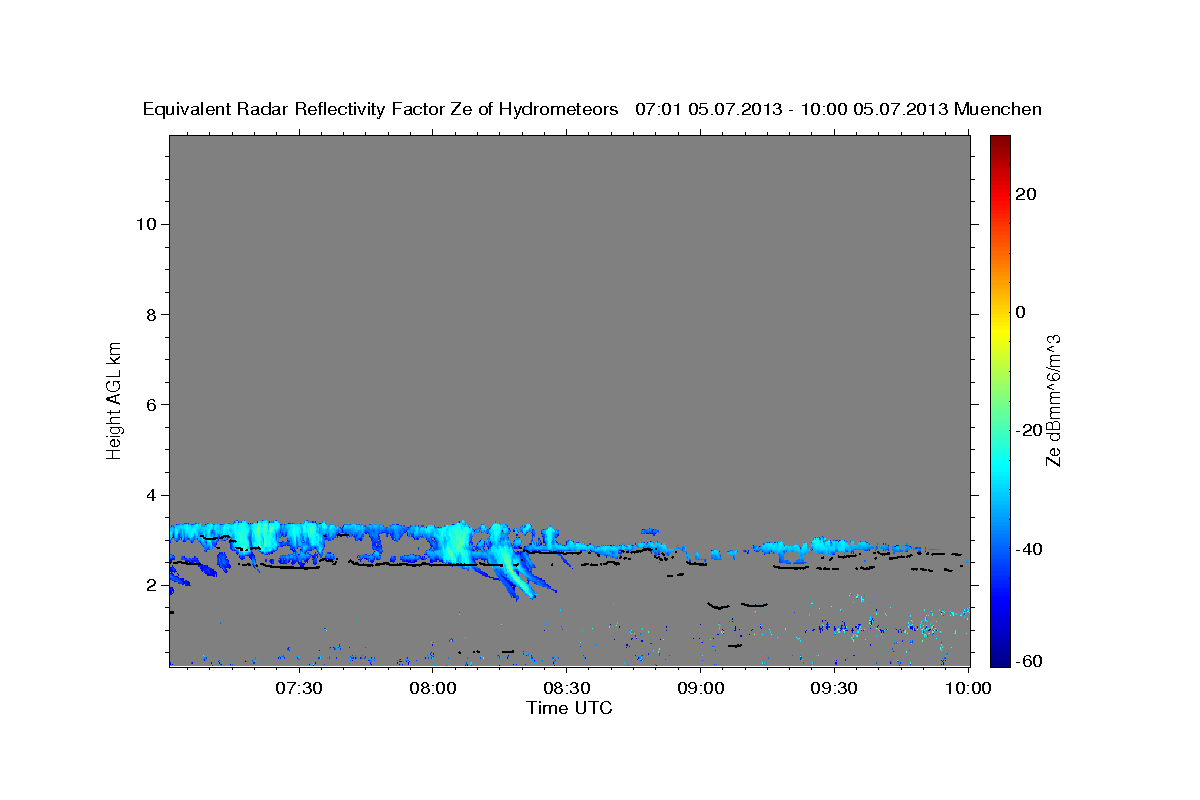The height and width of the screenshot is (800, 1200).
Task: Click the 'Muenchen' location text in title
Action: [x=998, y=109]
